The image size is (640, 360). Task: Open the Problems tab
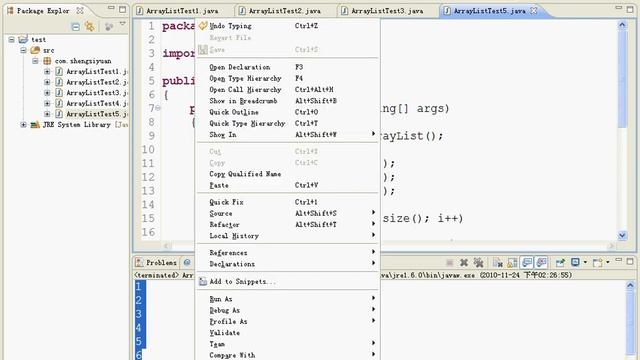click(x=157, y=262)
